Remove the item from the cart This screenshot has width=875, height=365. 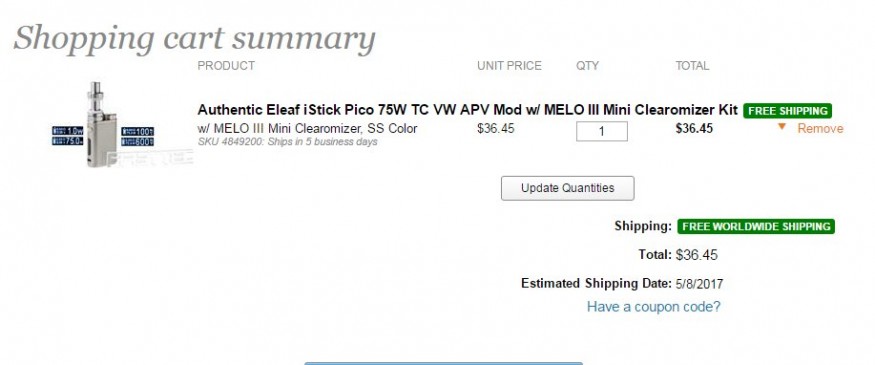click(x=820, y=129)
